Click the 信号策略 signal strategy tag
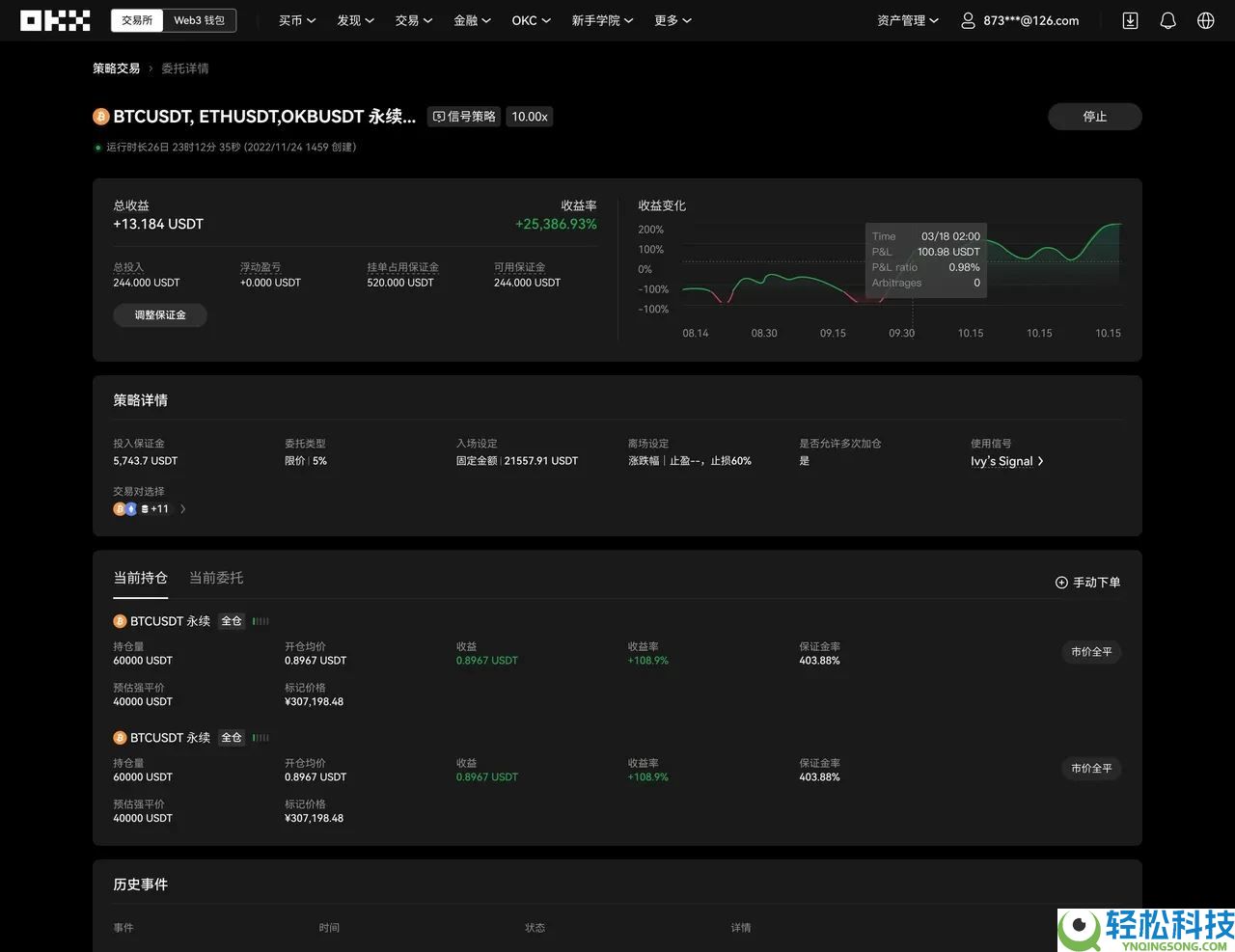The width and height of the screenshot is (1235, 952). tap(464, 117)
